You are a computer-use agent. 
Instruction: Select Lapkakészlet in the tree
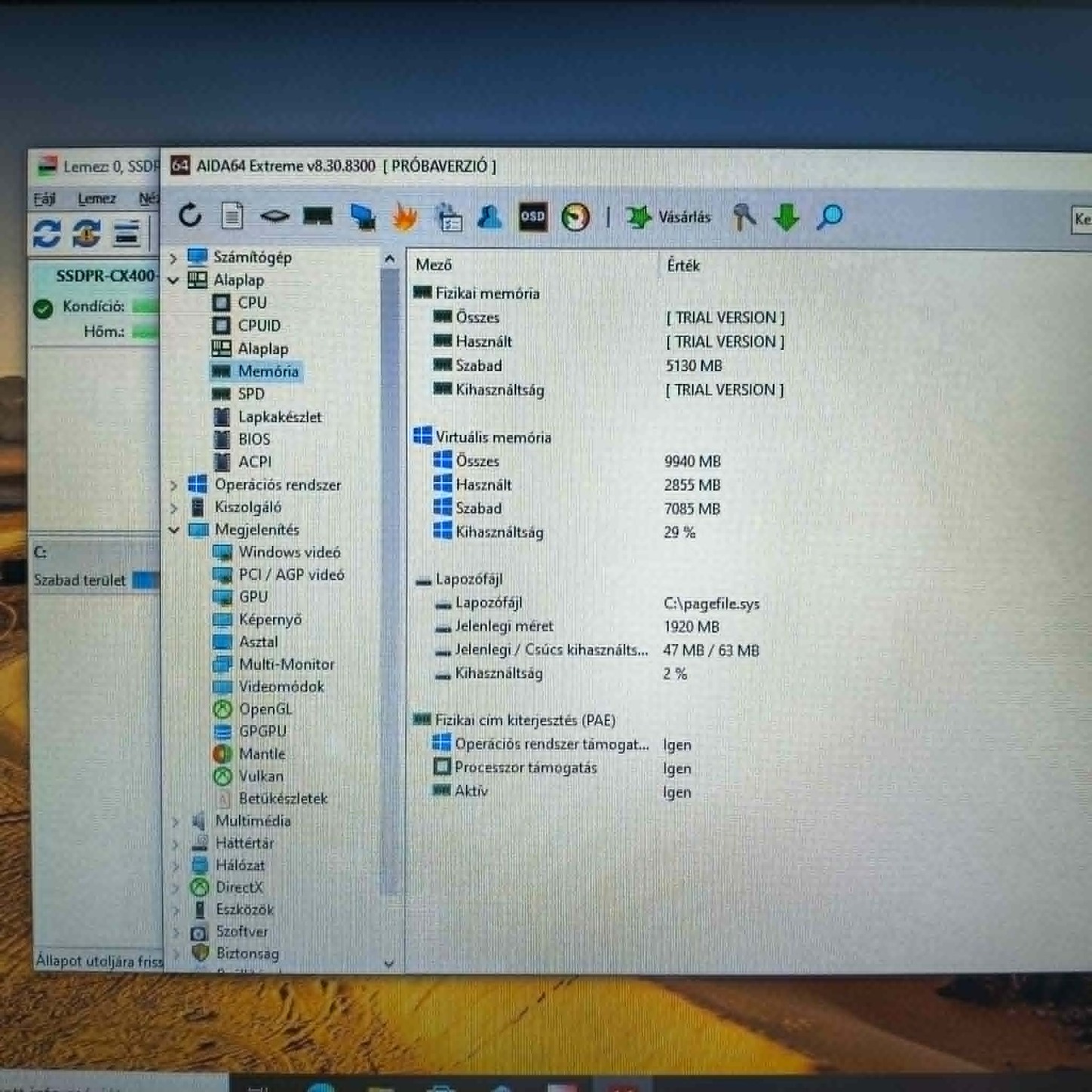click(x=280, y=416)
